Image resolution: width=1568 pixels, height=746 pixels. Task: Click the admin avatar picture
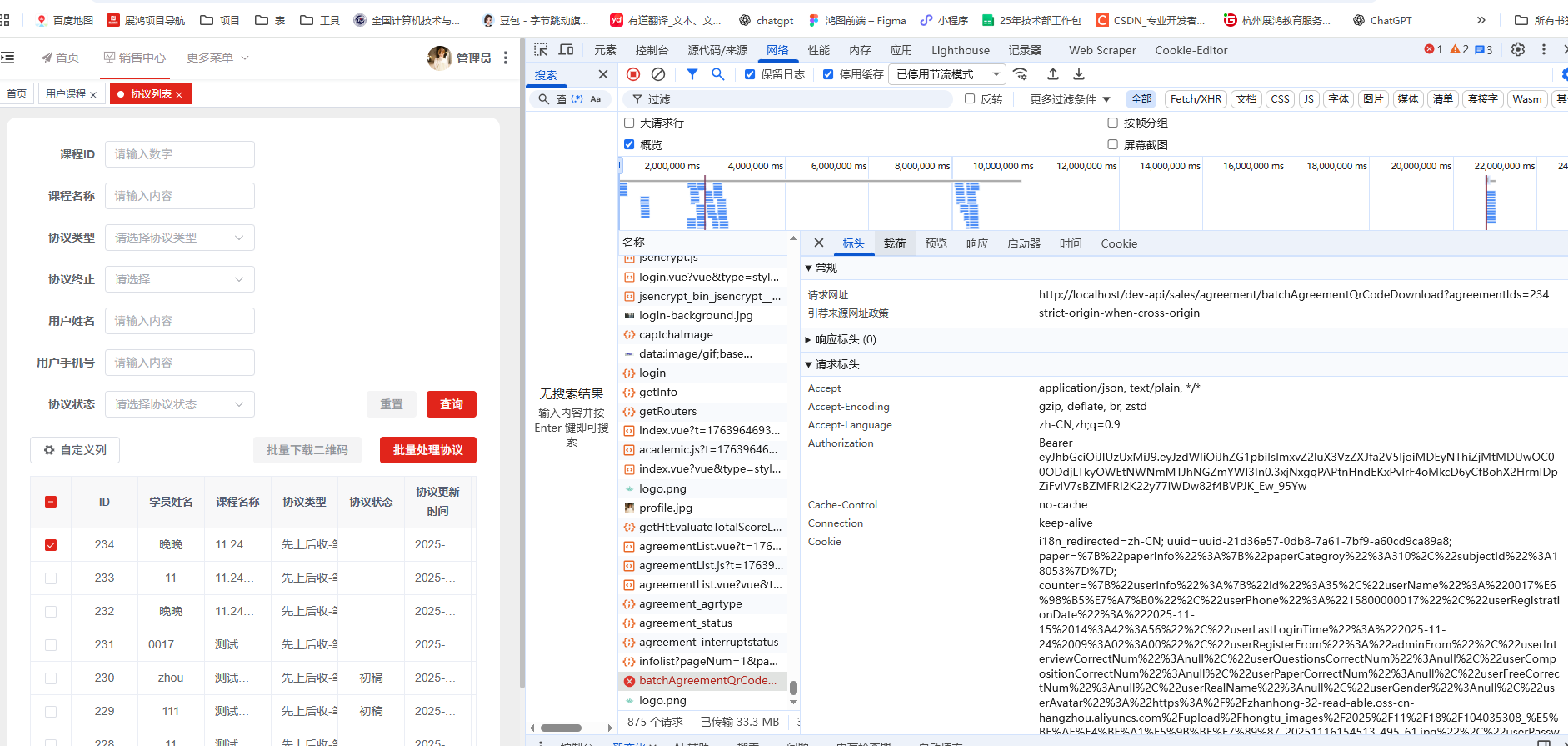point(439,58)
